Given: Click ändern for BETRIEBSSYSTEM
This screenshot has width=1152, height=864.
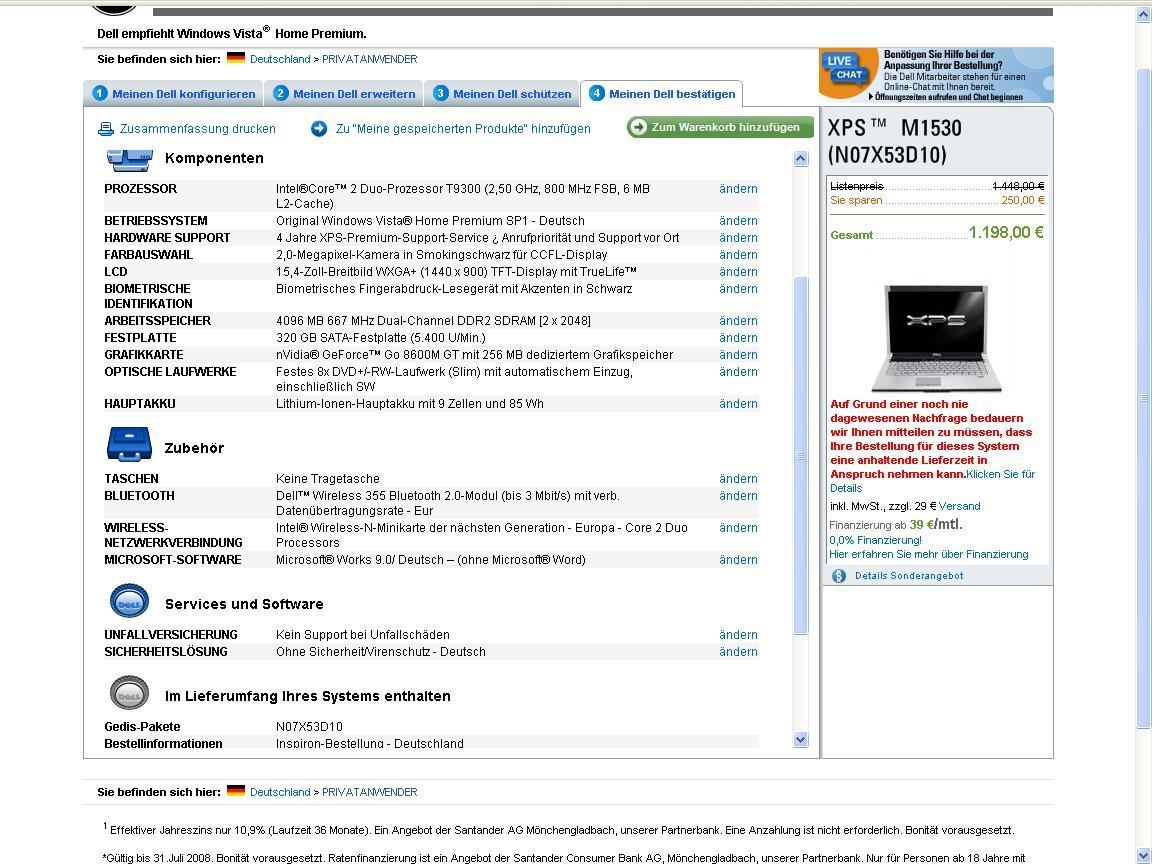Looking at the screenshot, I should 738,221.
